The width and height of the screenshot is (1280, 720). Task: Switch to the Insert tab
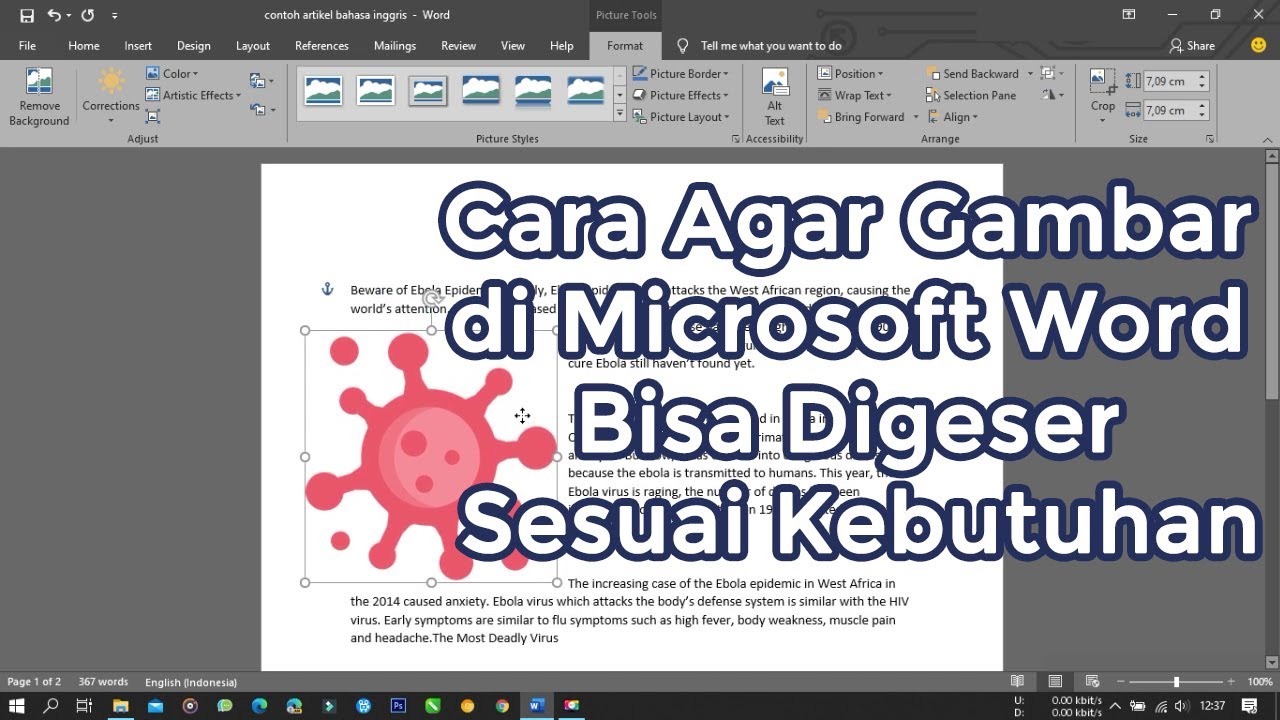(x=138, y=46)
